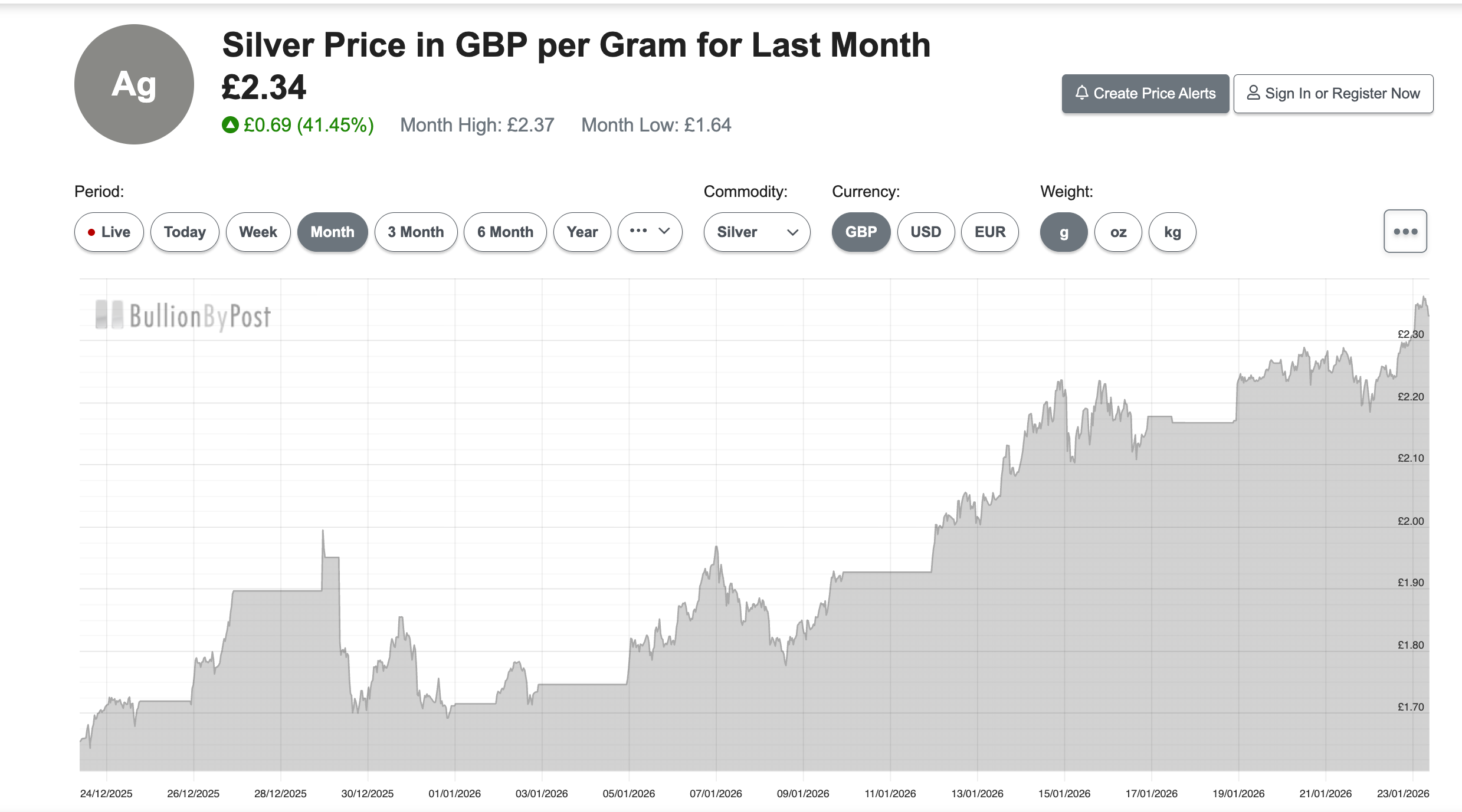Open the Silver commodity dropdown
Viewport: 1462px width, 812px height.
point(757,232)
